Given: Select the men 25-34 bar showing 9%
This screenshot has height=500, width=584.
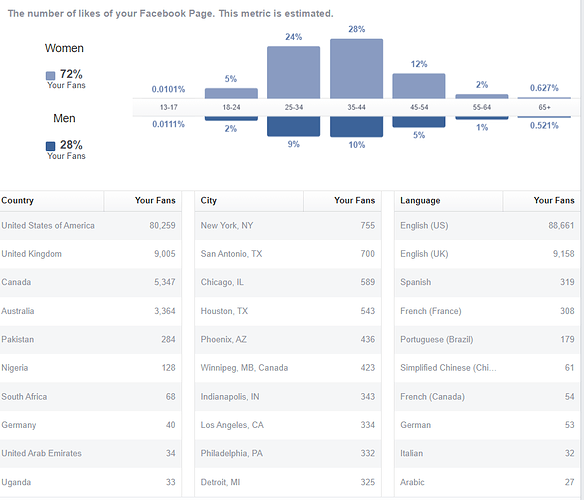Looking at the screenshot, I should pyautogui.click(x=293, y=126).
